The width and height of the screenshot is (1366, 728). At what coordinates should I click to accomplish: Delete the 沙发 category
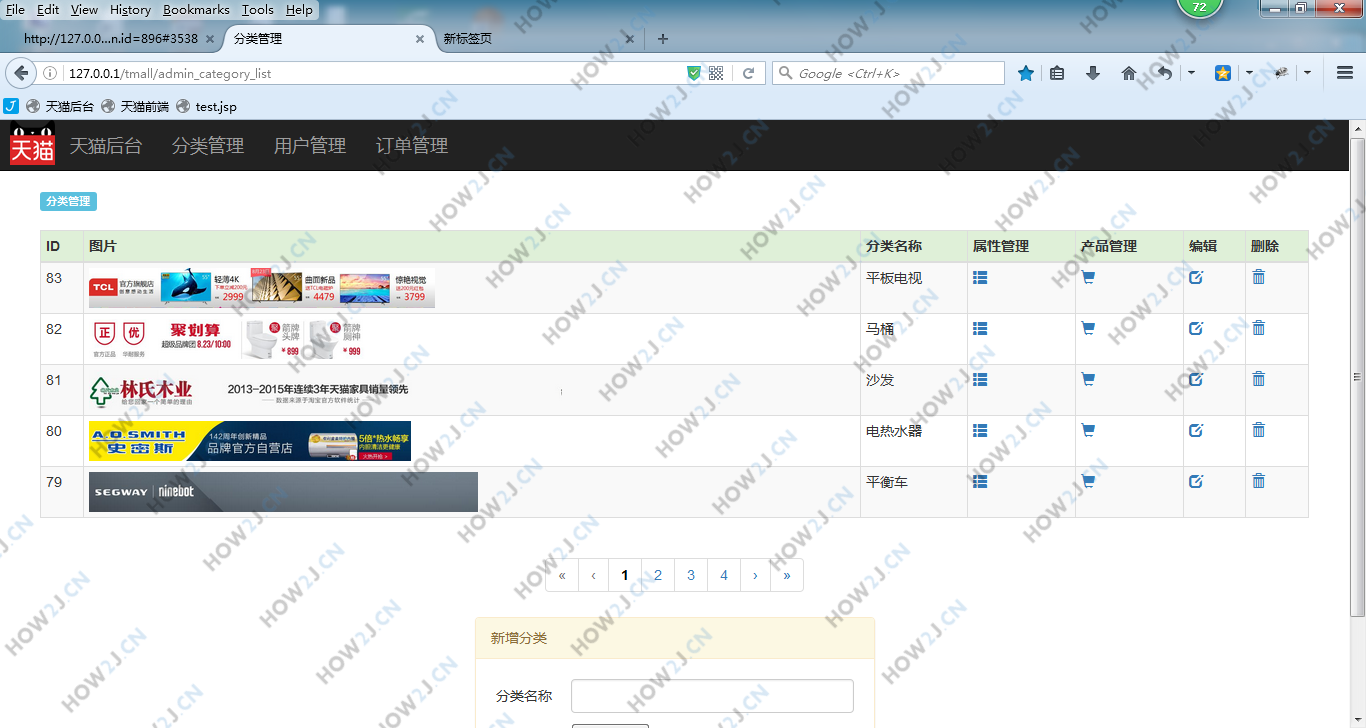point(1259,379)
